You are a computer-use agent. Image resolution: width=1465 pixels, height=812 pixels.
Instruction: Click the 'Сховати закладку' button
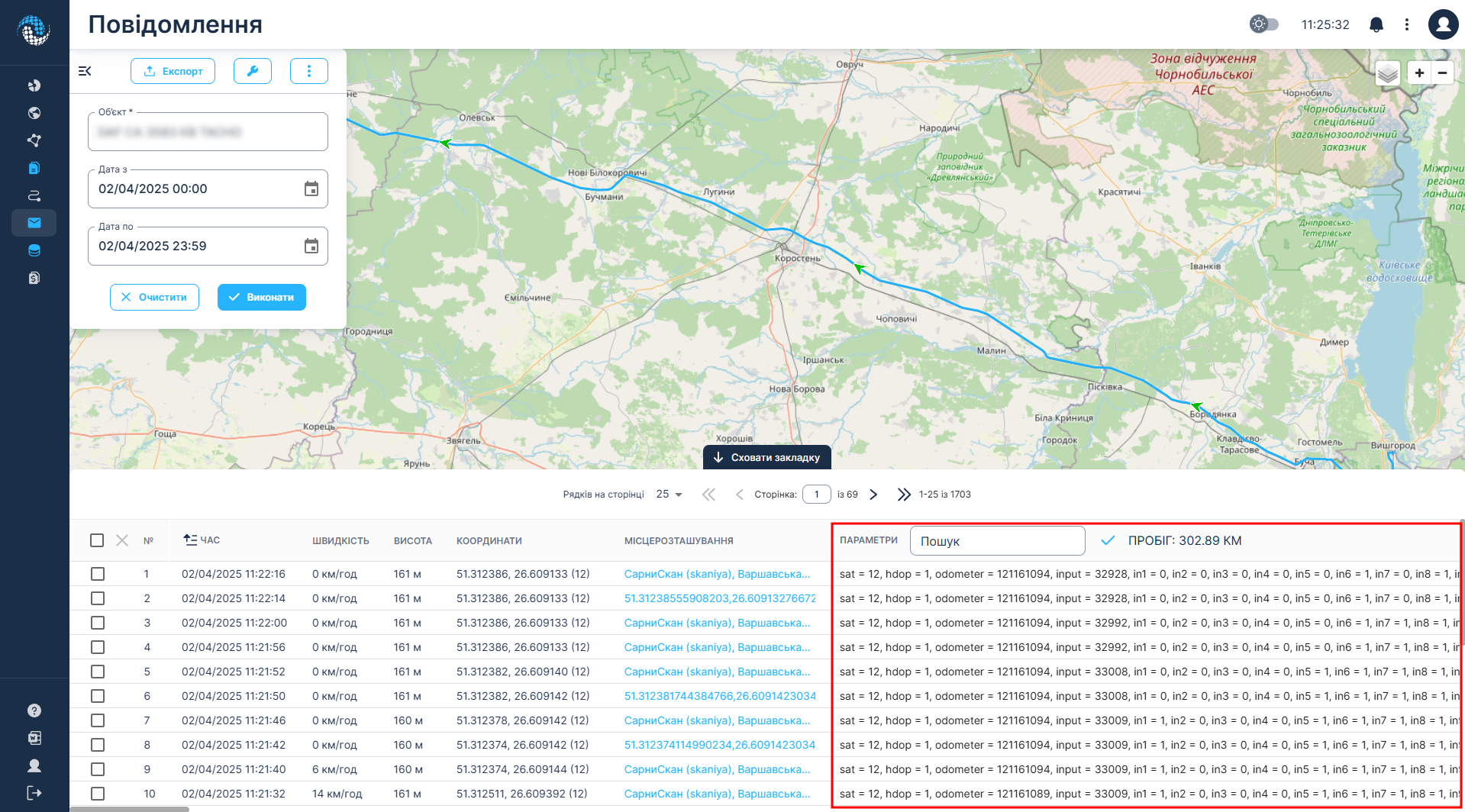point(766,458)
